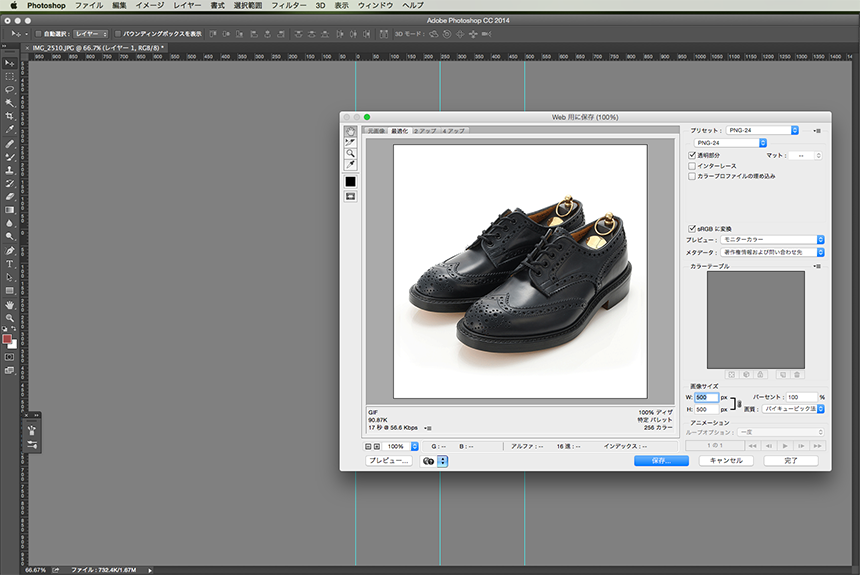Select Slice Select tool in Save for Web
The height and width of the screenshot is (575, 860).
click(x=350, y=143)
